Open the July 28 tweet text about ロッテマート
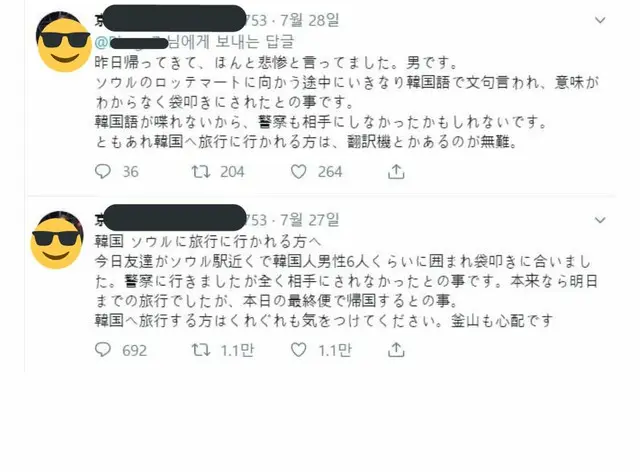This screenshot has height=472, width=640. coord(347,102)
